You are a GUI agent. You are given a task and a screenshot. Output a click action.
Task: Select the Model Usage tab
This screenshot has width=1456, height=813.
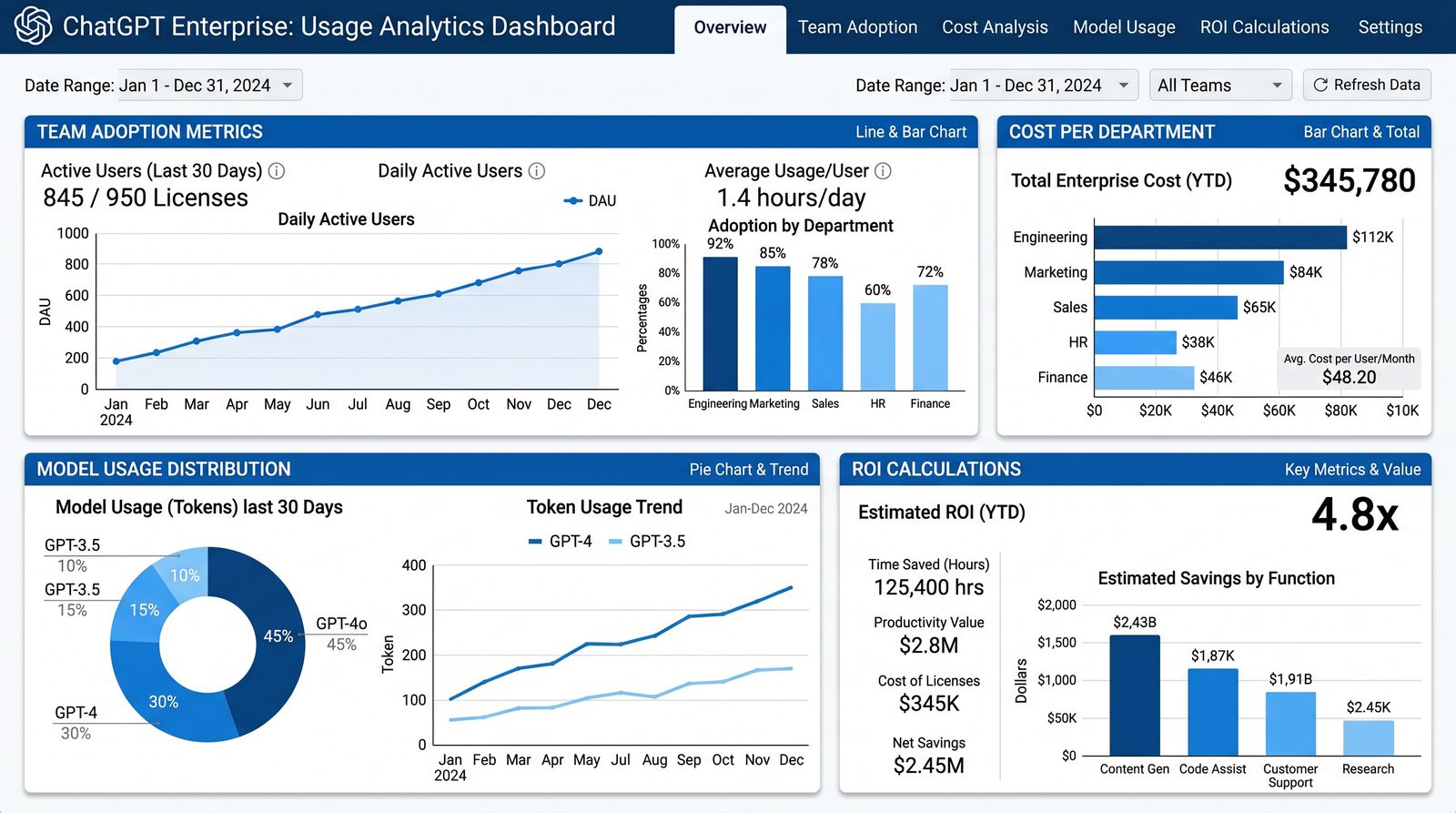tap(1124, 27)
